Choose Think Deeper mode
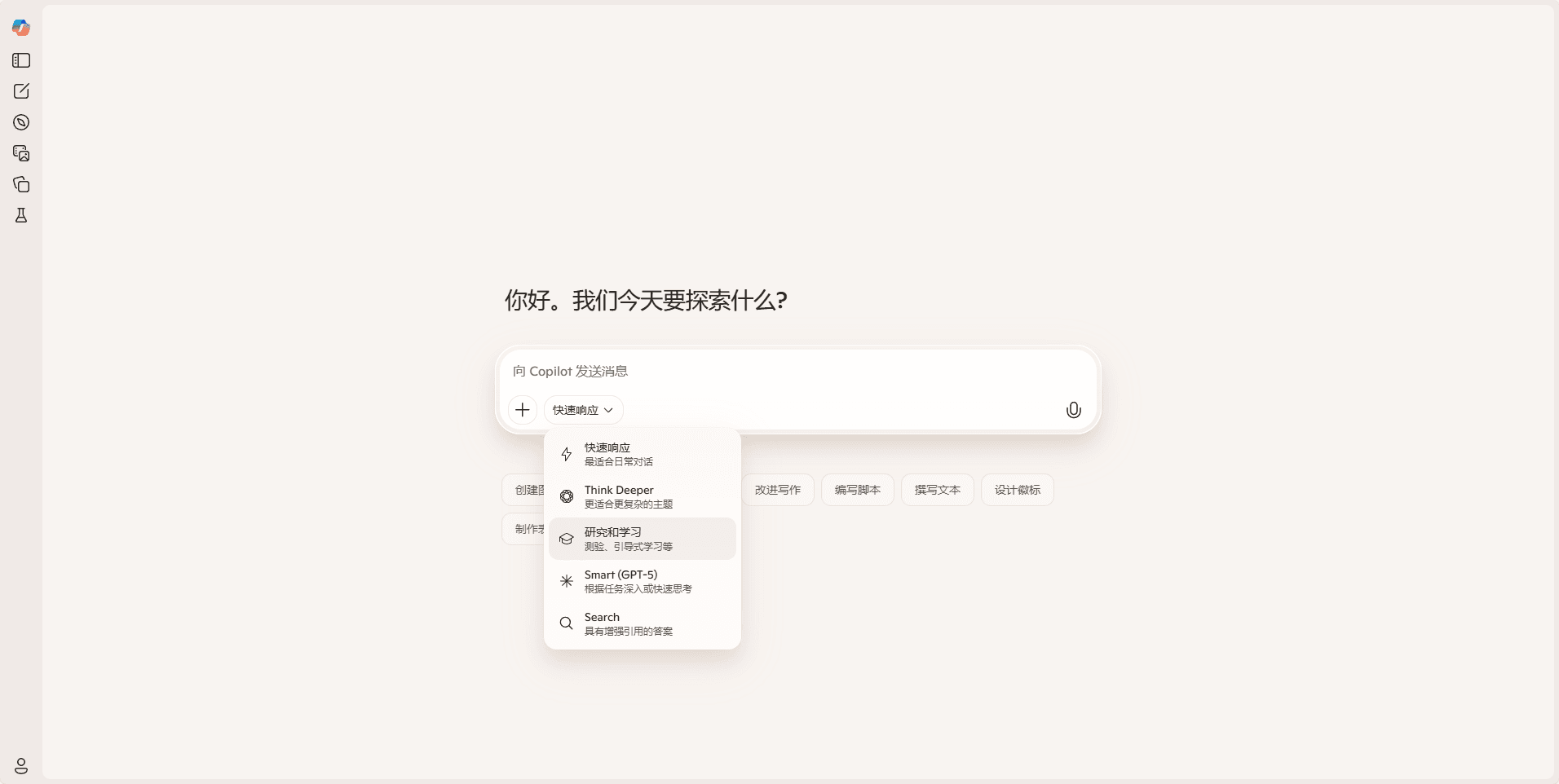This screenshot has height=784, width=1559. click(642, 496)
